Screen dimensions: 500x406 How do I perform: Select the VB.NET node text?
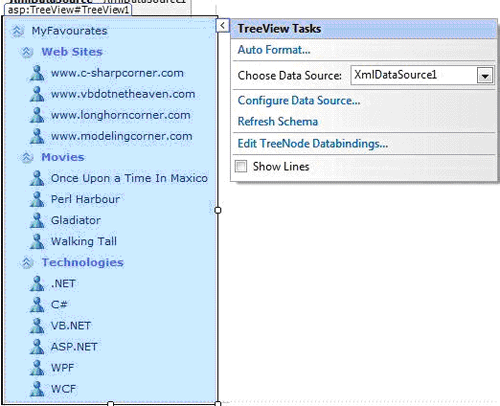click(x=71, y=326)
